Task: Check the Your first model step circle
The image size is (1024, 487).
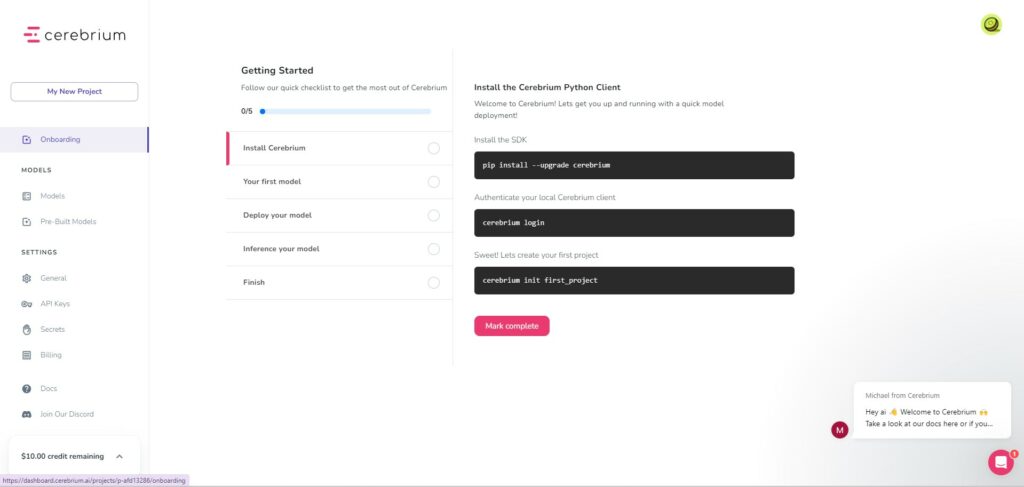Action: coord(434,181)
